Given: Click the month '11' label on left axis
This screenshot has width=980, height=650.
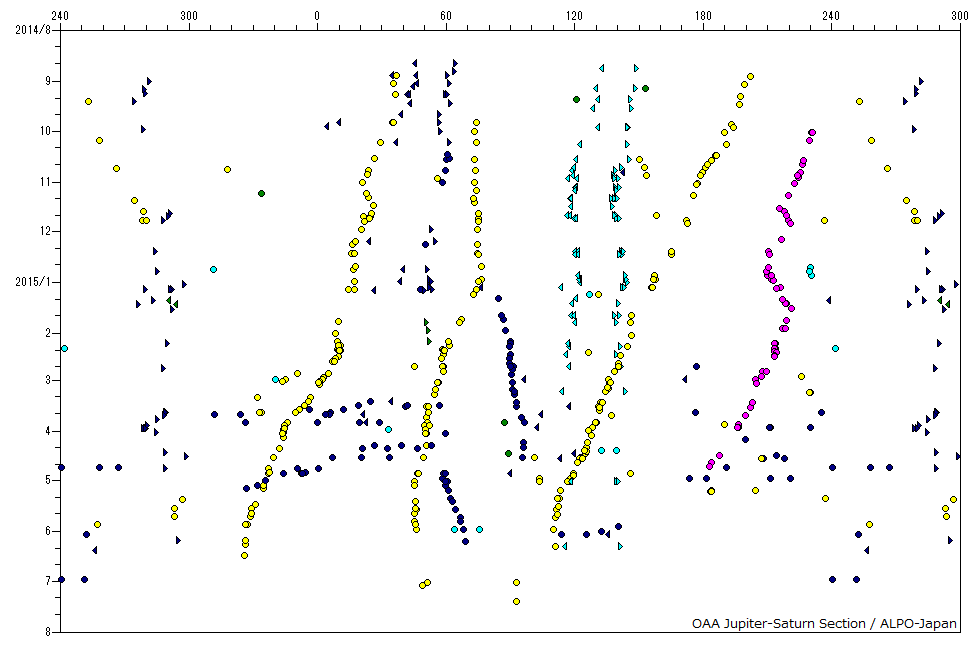Looking at the screenshot, I should (45, 182).
